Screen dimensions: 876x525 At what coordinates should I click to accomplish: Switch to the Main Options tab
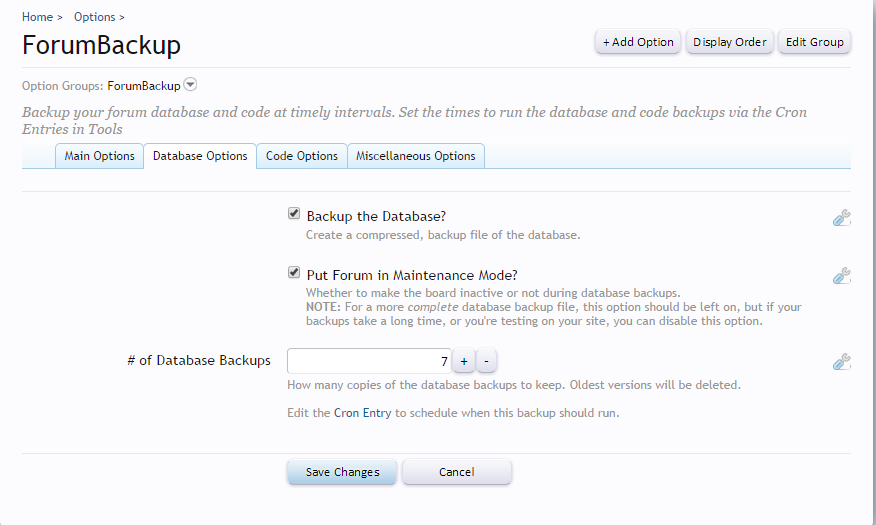(99, 156)
